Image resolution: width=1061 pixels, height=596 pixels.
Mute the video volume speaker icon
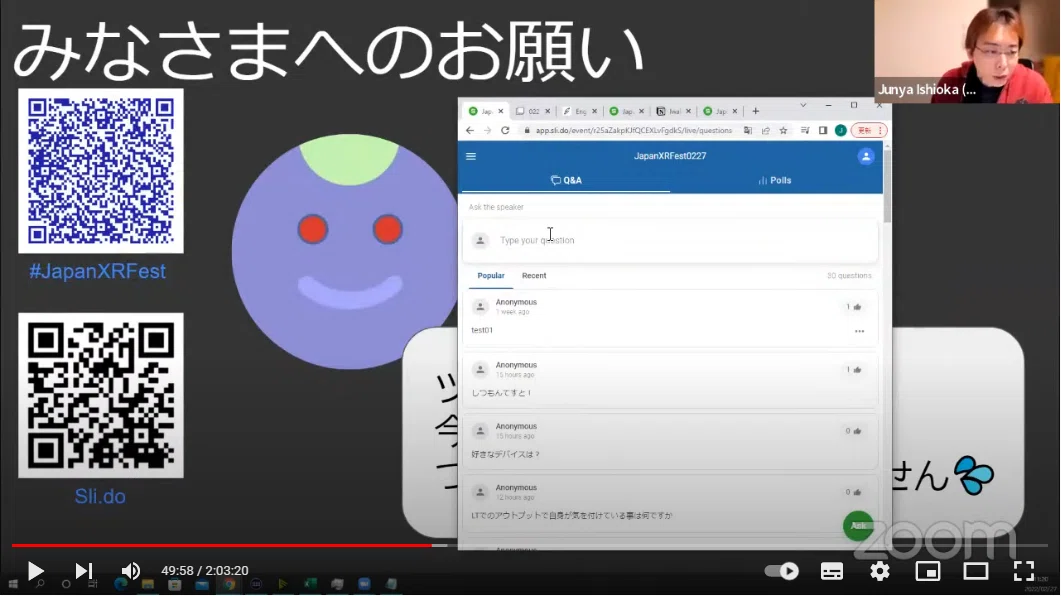pyautogui.click(x=130, y=571)
